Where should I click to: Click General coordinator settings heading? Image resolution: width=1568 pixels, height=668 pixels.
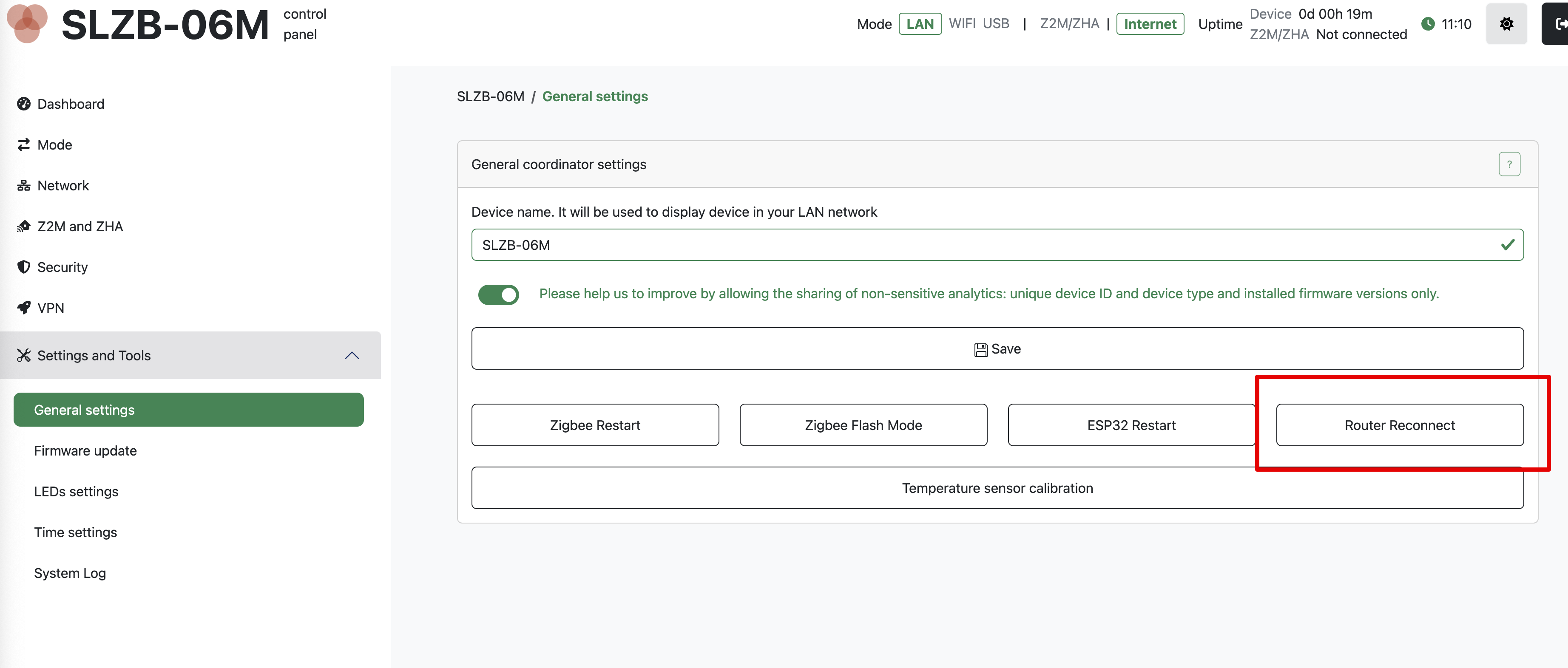(559, 164)
